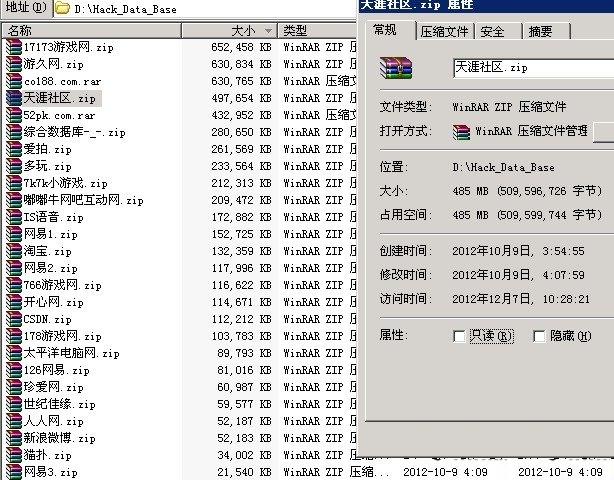
Task: Click the archive icon for 178游戏网.zip
Action: [14, 336]
